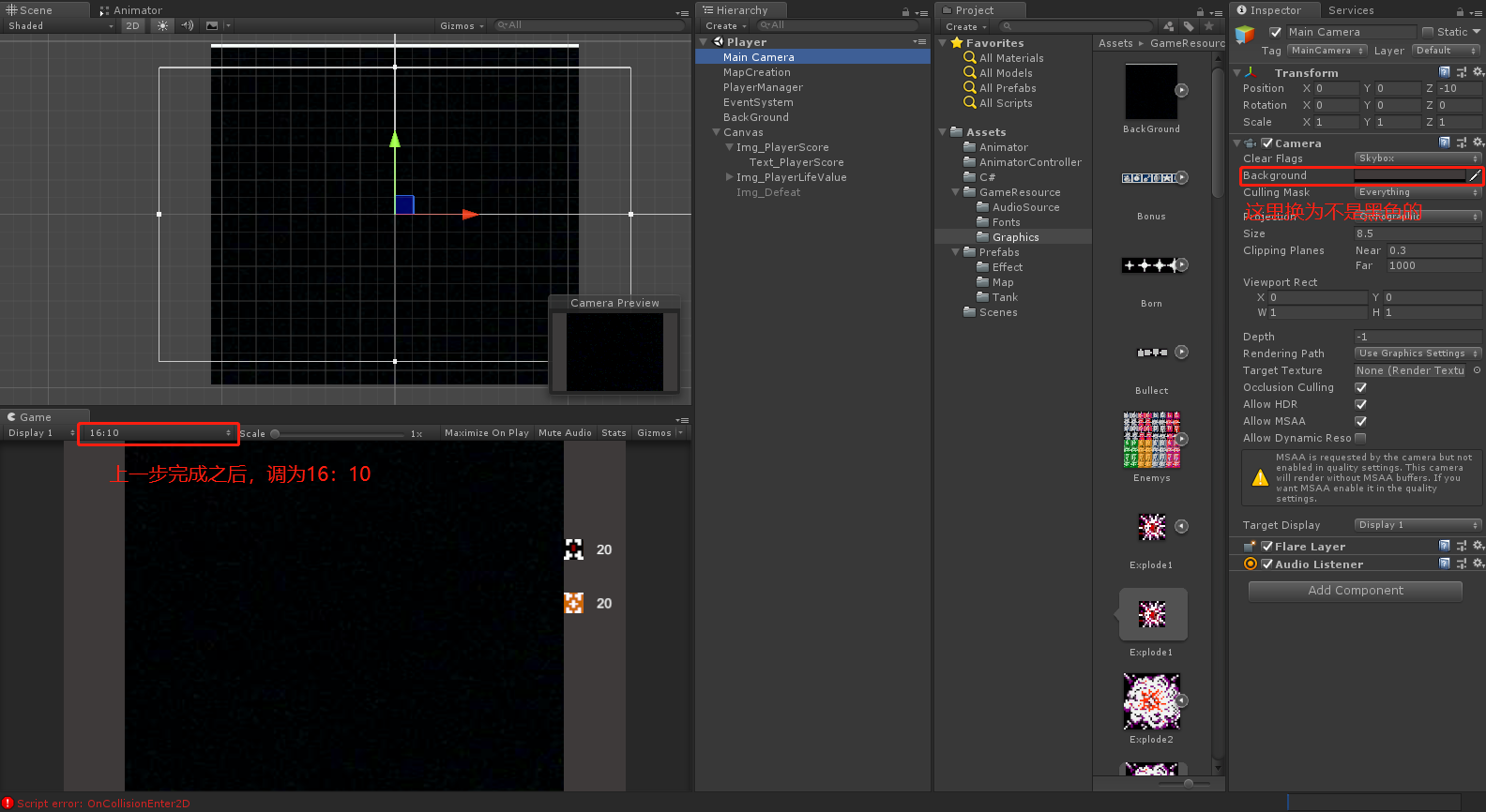Click the All Materials search icon
Screen dimensions: 1486x812
click(970, 57)
